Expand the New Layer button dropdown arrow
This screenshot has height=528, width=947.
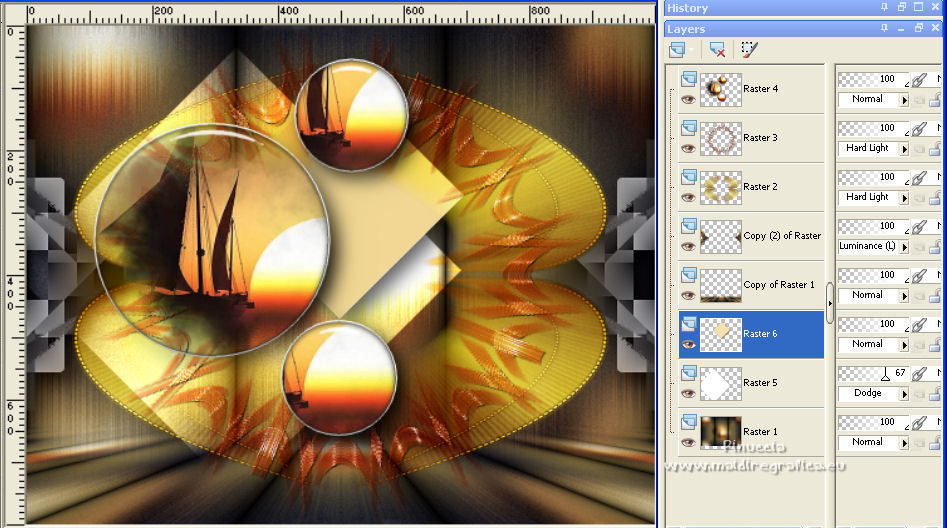pos(691,50)
